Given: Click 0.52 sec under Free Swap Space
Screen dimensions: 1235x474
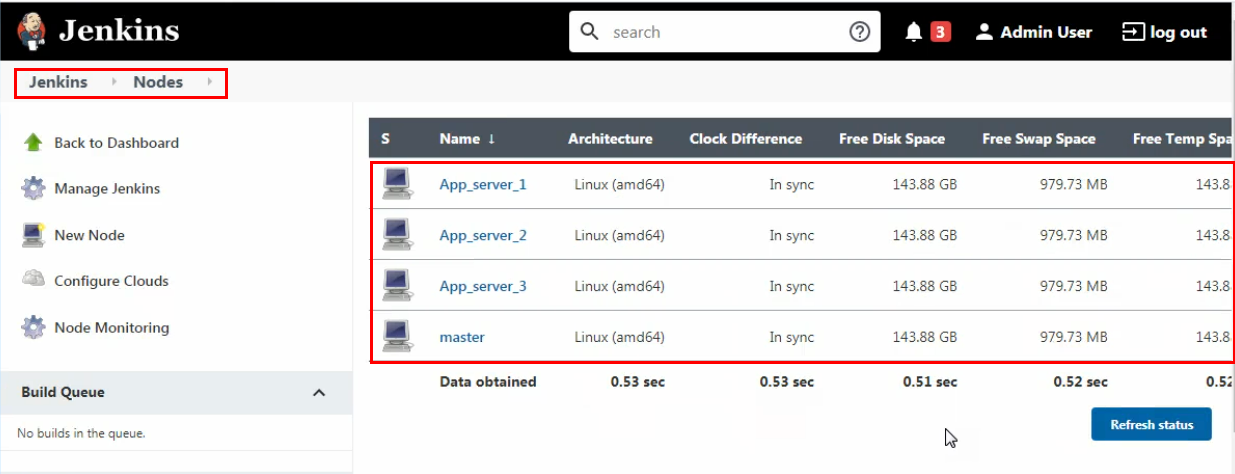Looking at the screenshot, I should (1080, 382).
